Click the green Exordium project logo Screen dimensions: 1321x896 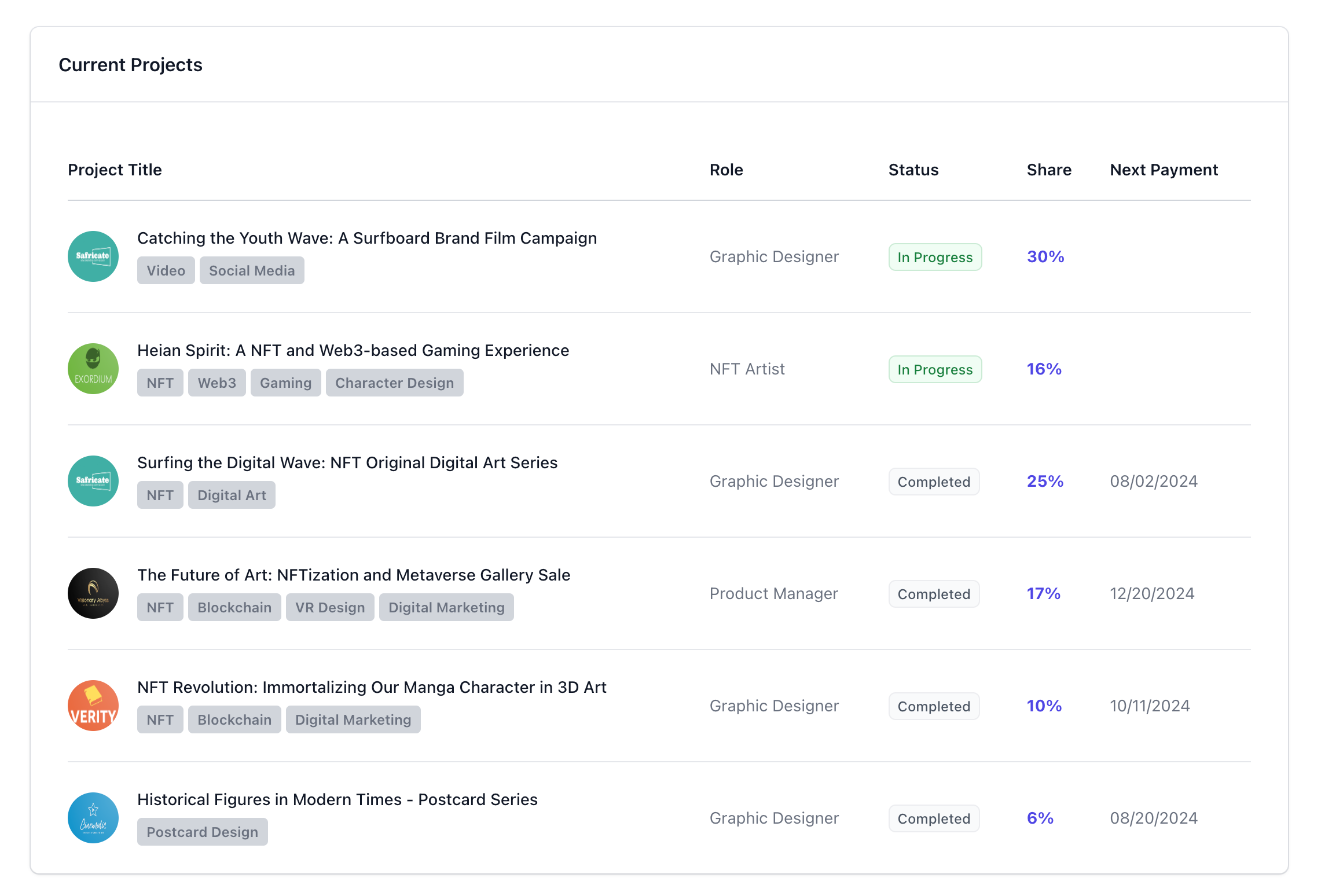pos(93,369)
